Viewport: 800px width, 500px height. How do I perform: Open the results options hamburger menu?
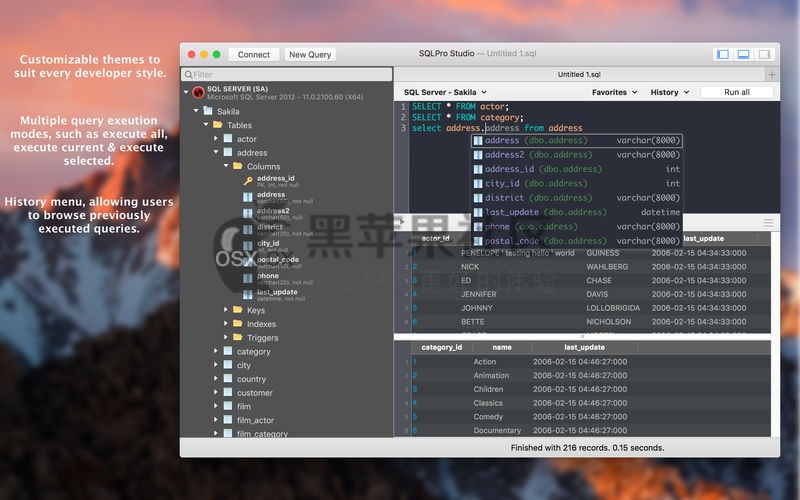click(768, 223)
